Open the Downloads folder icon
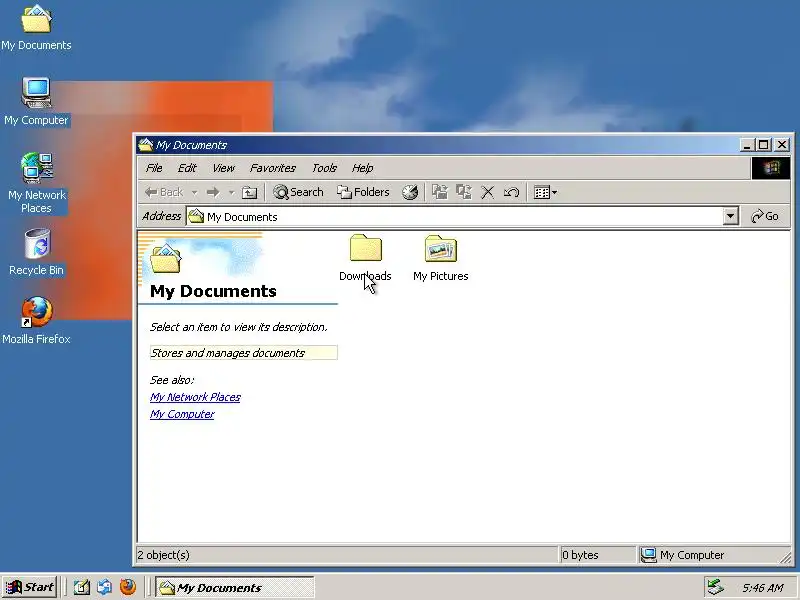Image resolution: width=800 pixels, height=600 pixels. click(365, 248)
